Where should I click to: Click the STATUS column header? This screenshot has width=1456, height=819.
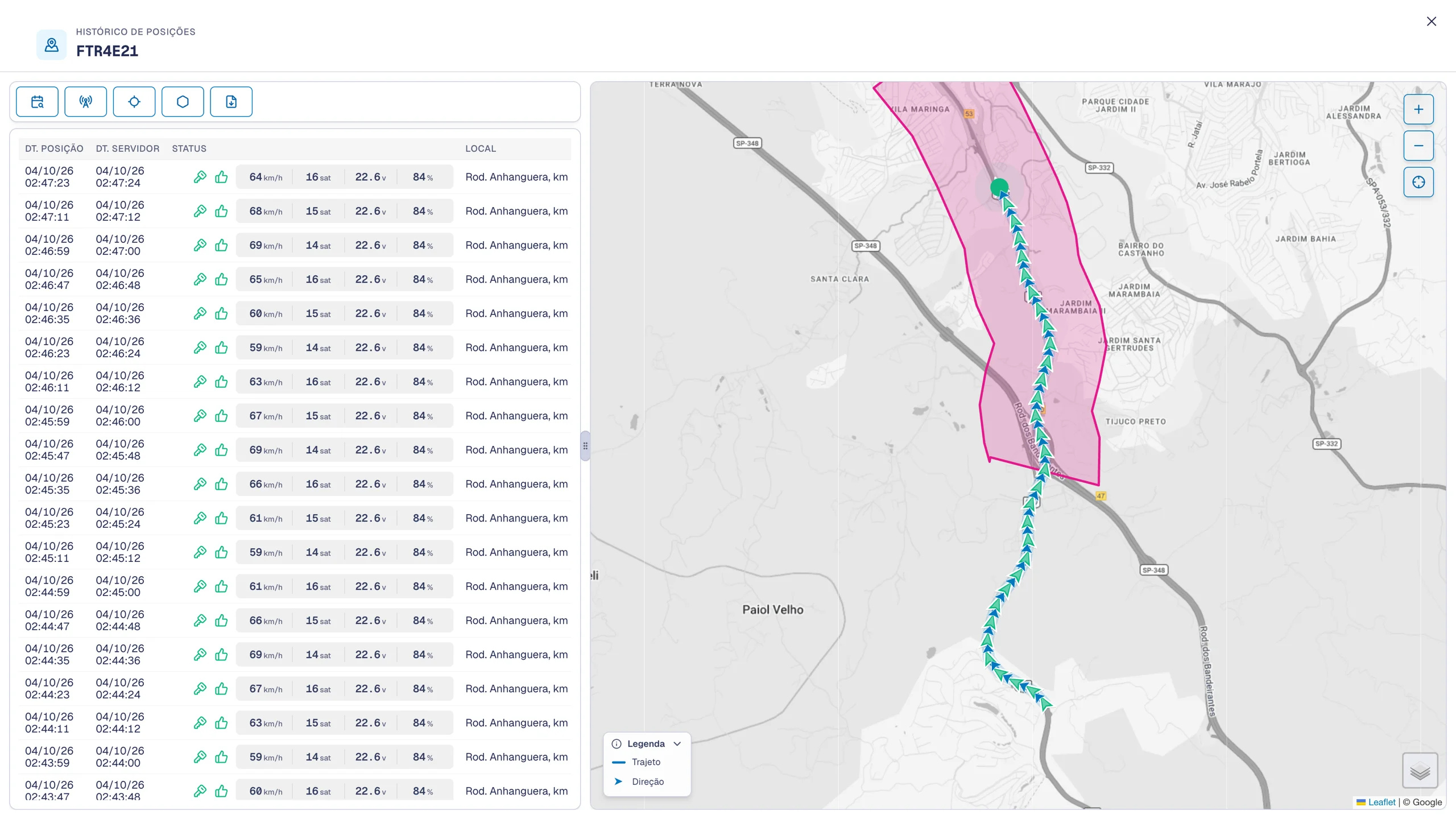(x=189, y=148)
